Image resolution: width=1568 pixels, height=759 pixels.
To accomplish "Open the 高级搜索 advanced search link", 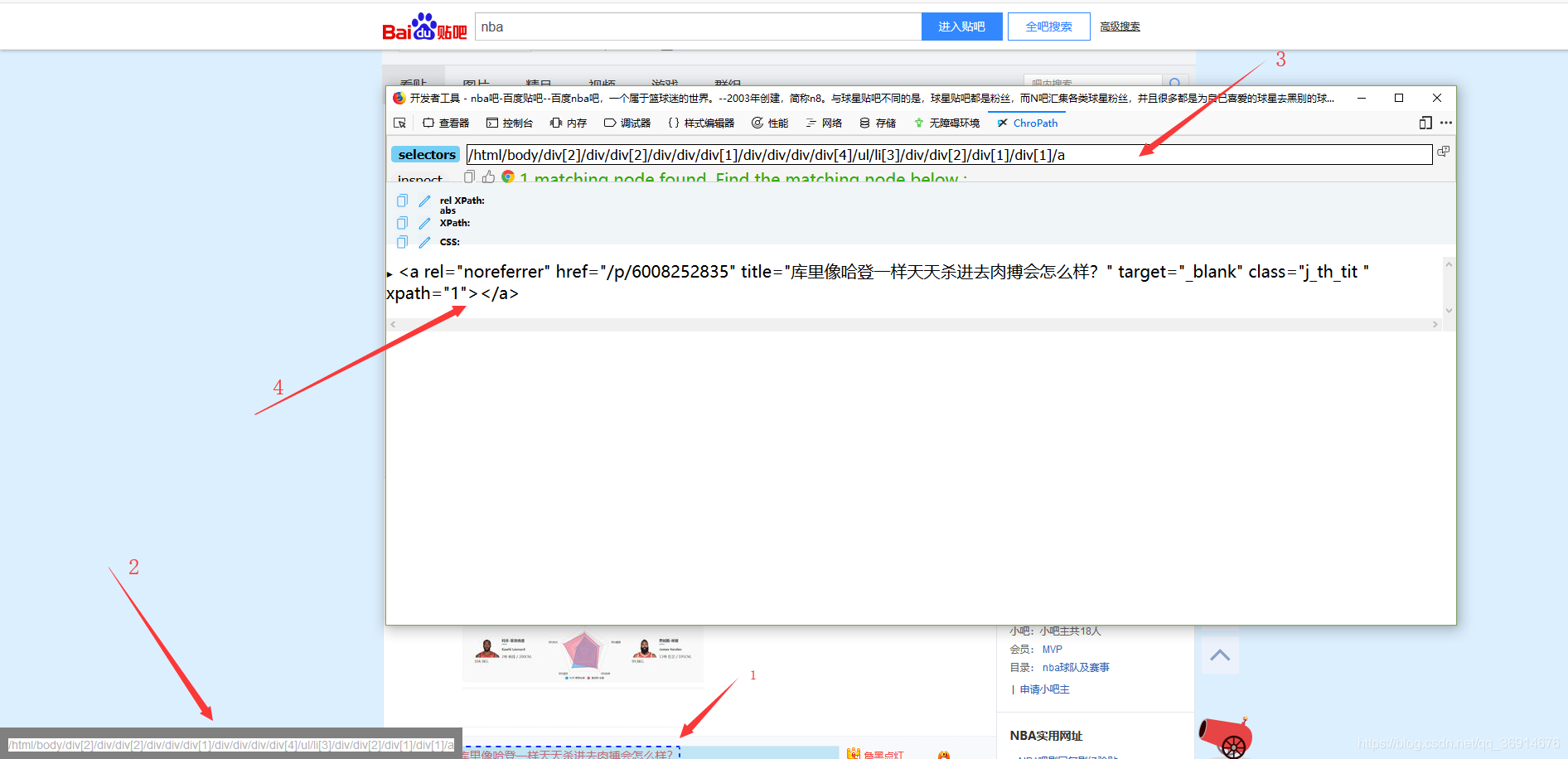I will pos(1120,27).
